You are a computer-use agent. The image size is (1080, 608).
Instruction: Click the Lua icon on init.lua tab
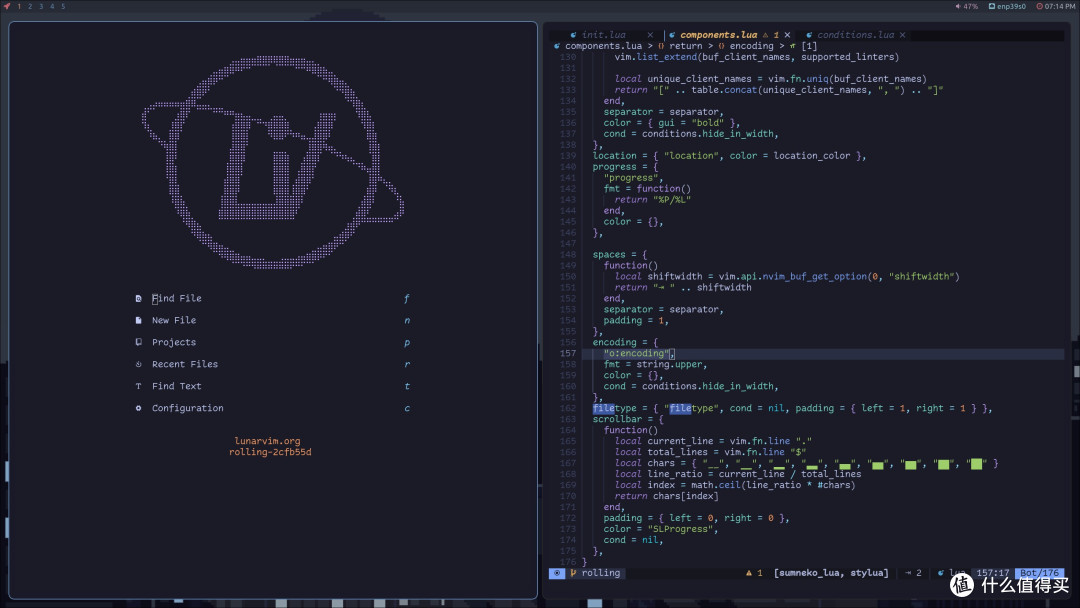573,34
